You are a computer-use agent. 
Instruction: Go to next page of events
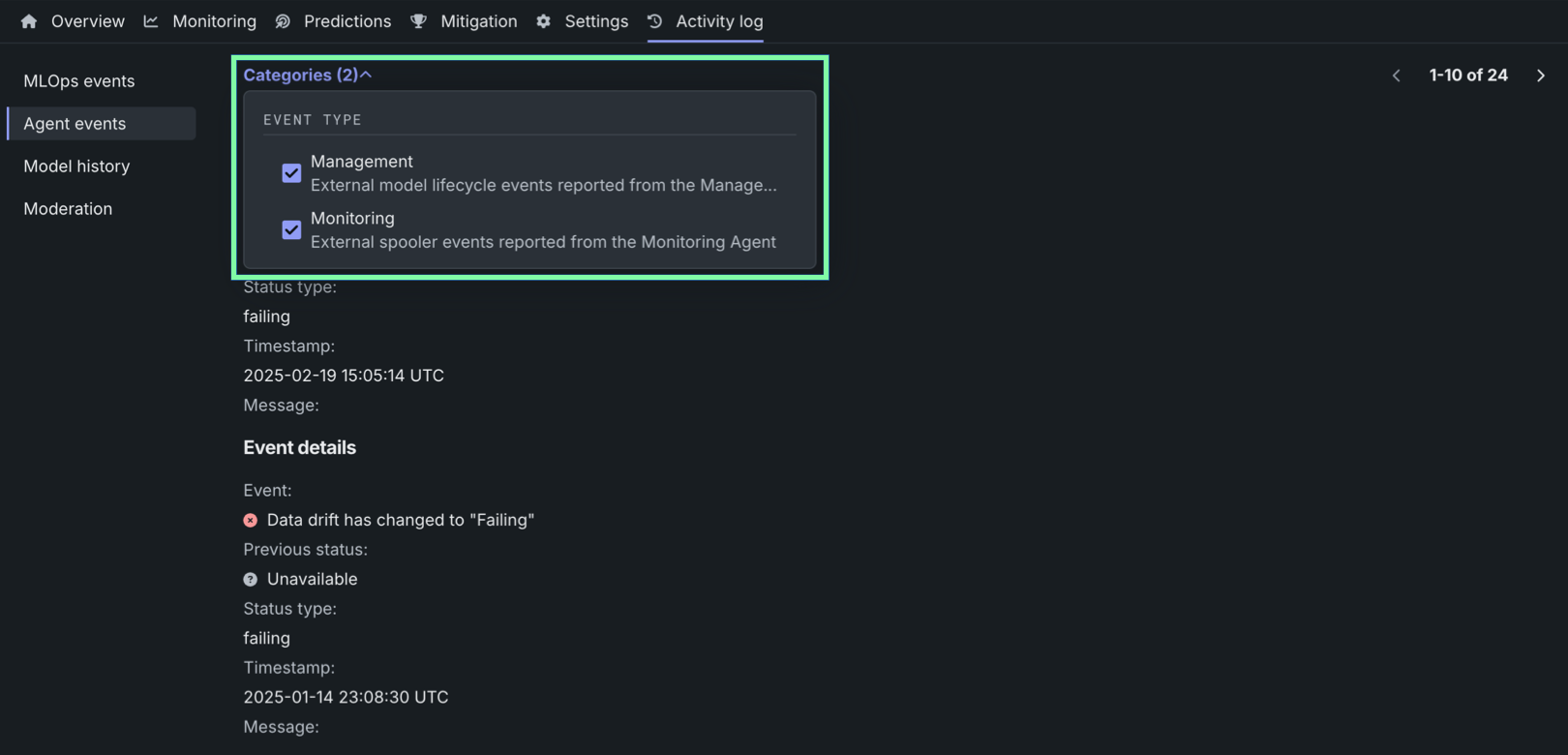coord(1541,75)
